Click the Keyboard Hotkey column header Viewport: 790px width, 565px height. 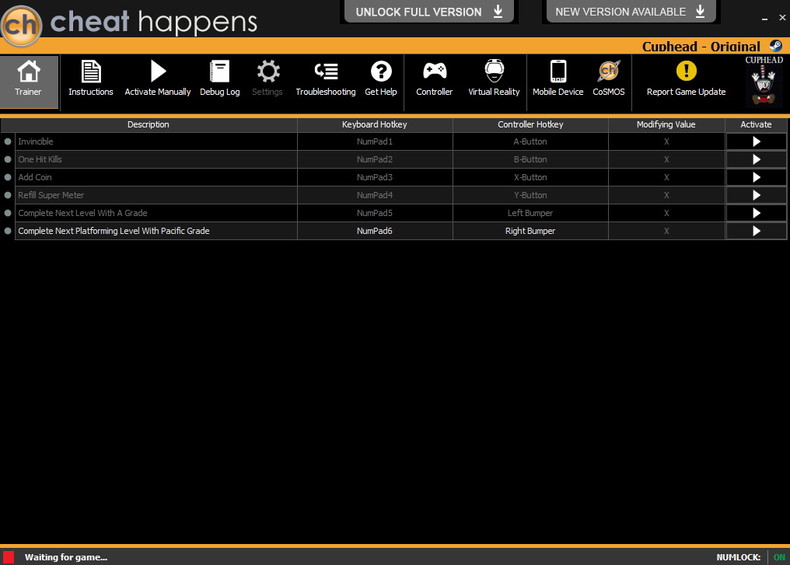[x=374, y=124]
